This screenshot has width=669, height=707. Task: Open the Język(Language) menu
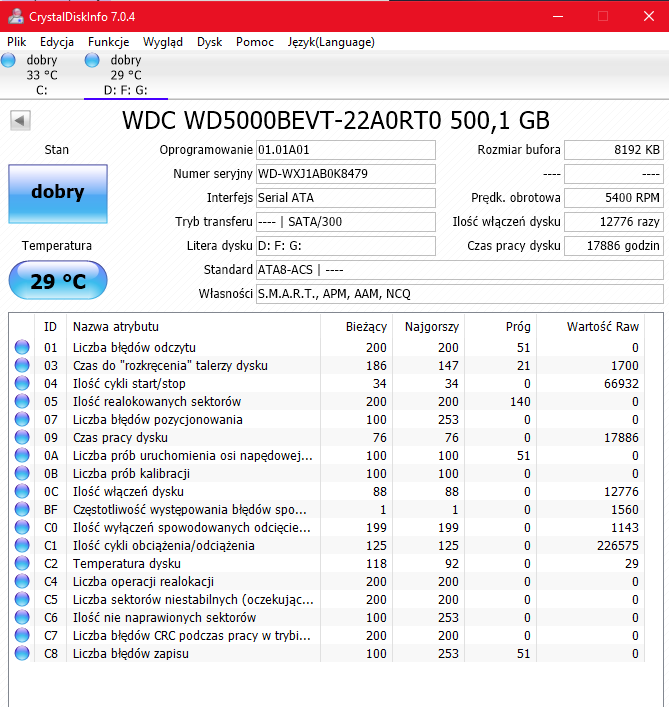click(331, 42)
